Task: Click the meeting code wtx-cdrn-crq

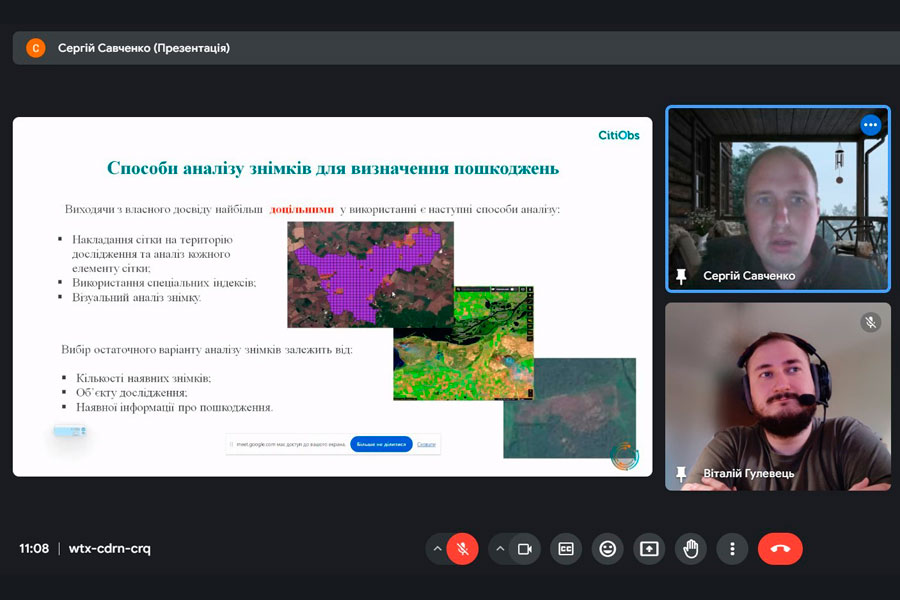Action: click(x=109, y=549)
